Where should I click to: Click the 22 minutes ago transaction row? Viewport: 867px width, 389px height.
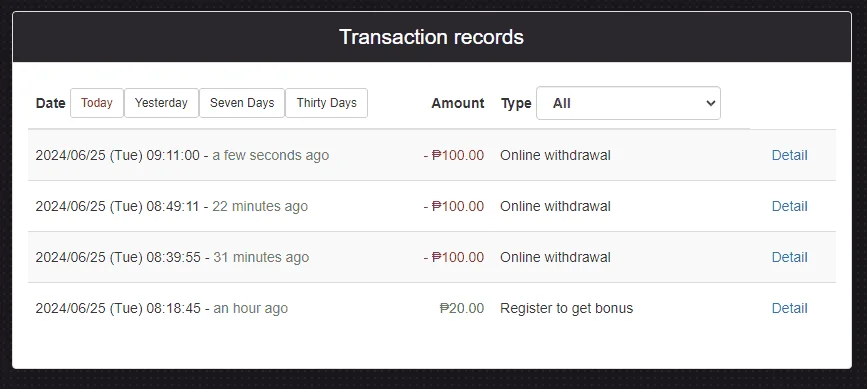[432, 206]
